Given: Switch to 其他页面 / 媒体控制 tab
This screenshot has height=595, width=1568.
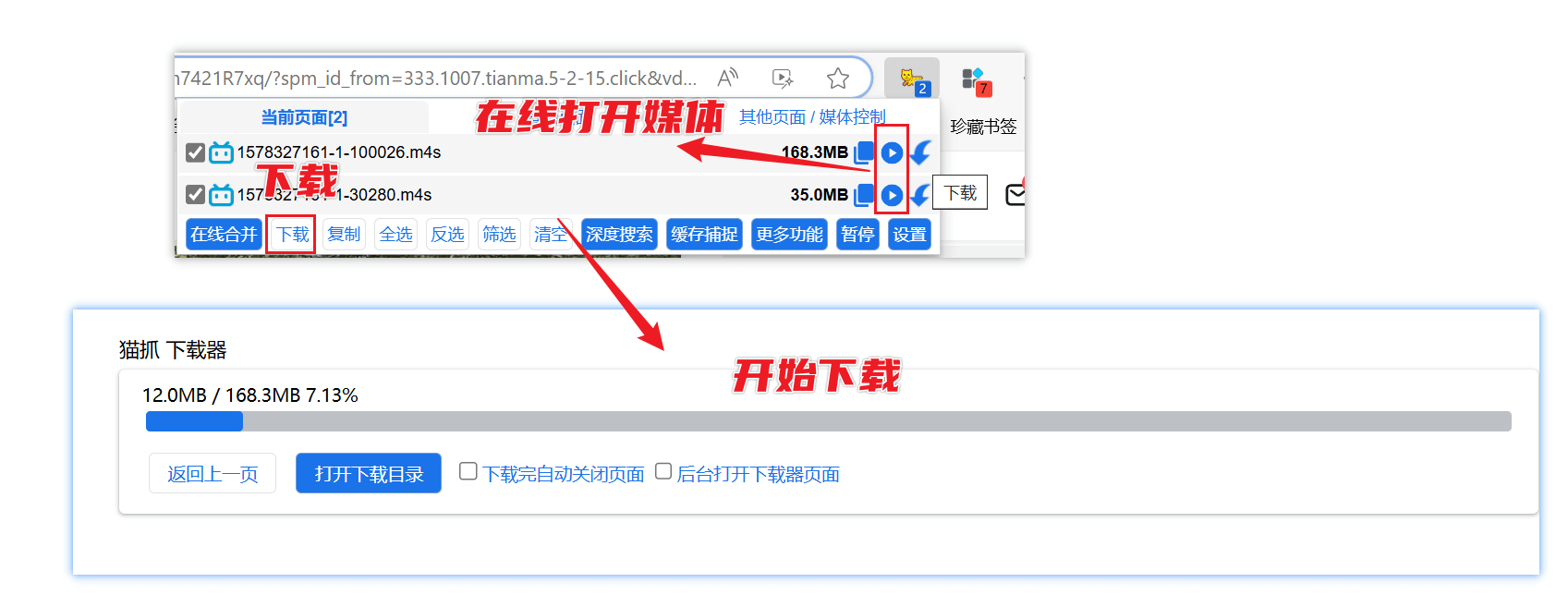Looking at the screenshot, I should 812,117.
